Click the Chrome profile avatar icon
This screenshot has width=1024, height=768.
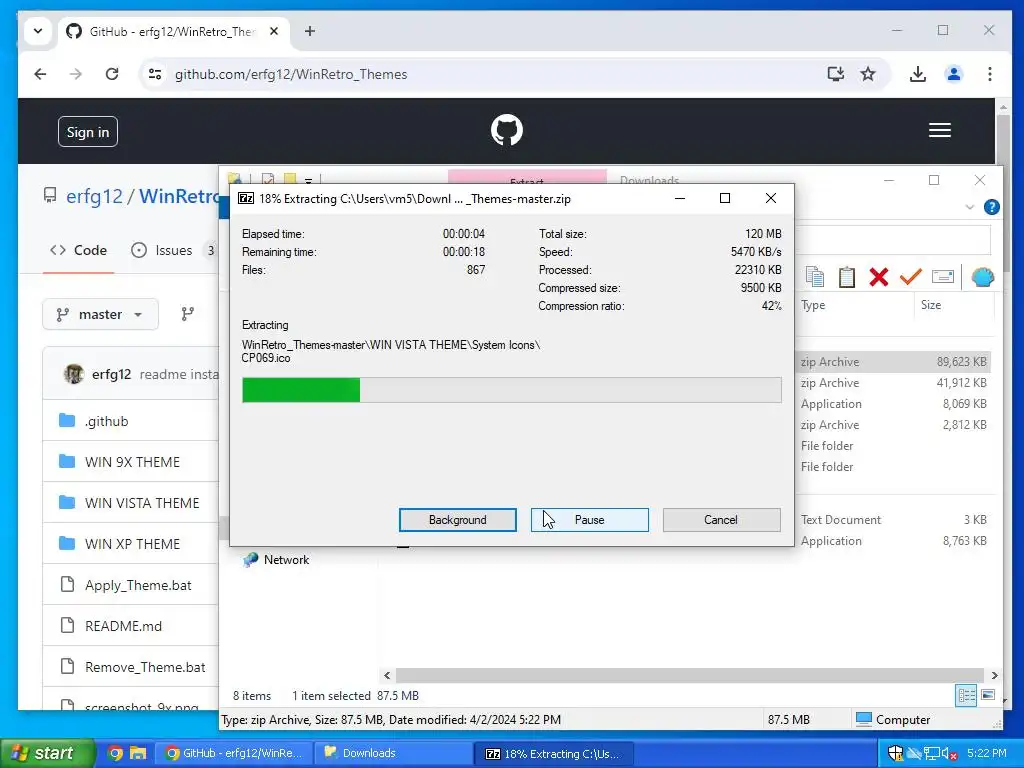pyautogui.click(x=953, y=74)
